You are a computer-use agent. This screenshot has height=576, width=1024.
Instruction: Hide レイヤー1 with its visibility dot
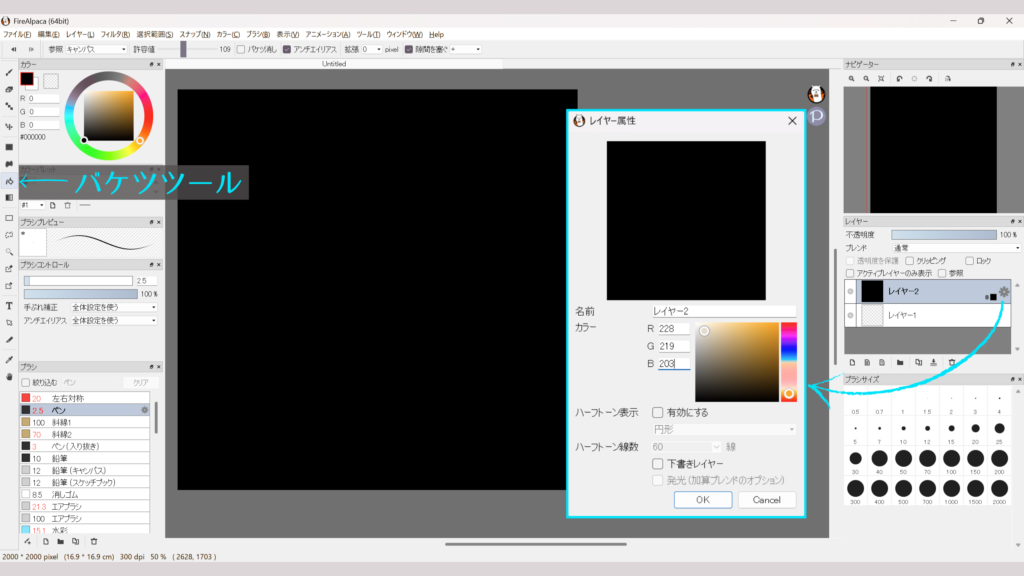851,315
